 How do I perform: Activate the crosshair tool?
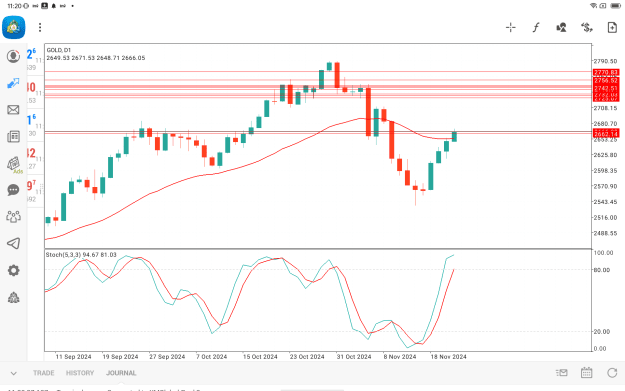point(511,27)
